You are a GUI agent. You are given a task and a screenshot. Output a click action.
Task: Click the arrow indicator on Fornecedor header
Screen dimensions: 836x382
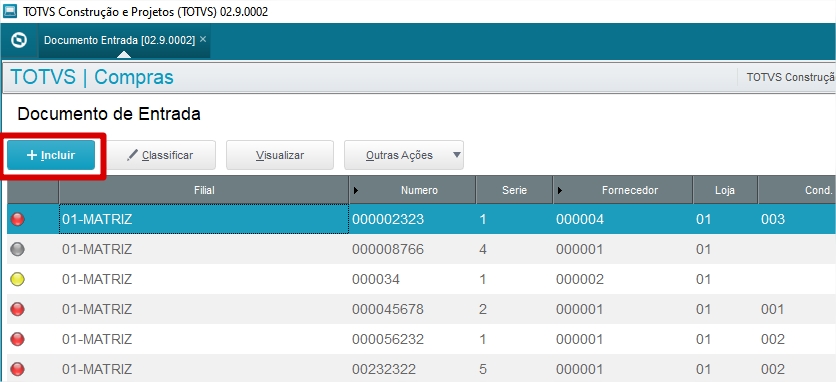pos(560,190)
